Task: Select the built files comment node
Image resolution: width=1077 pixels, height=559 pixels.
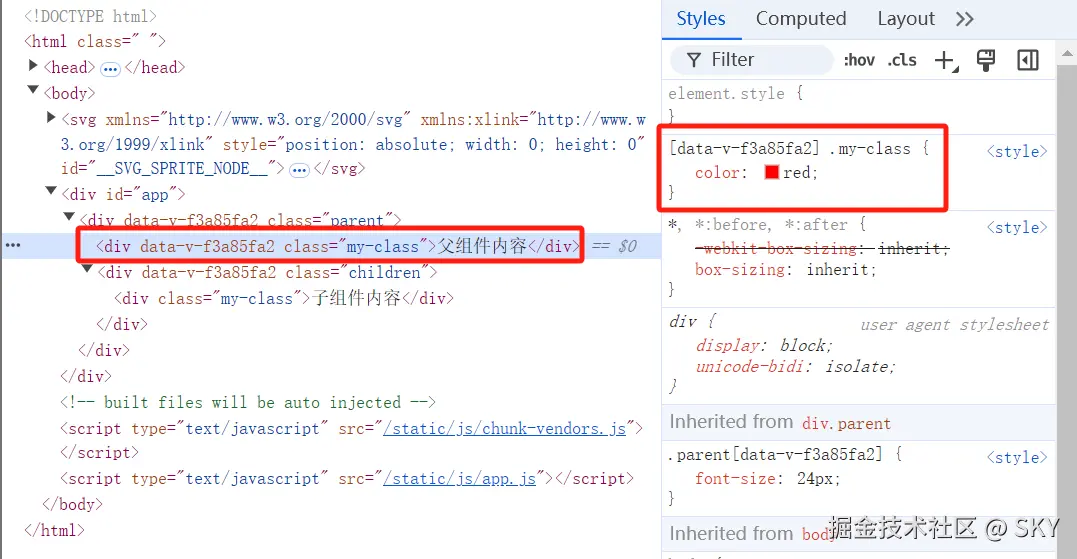Action: pyautogui.click(x=247, y=402)
